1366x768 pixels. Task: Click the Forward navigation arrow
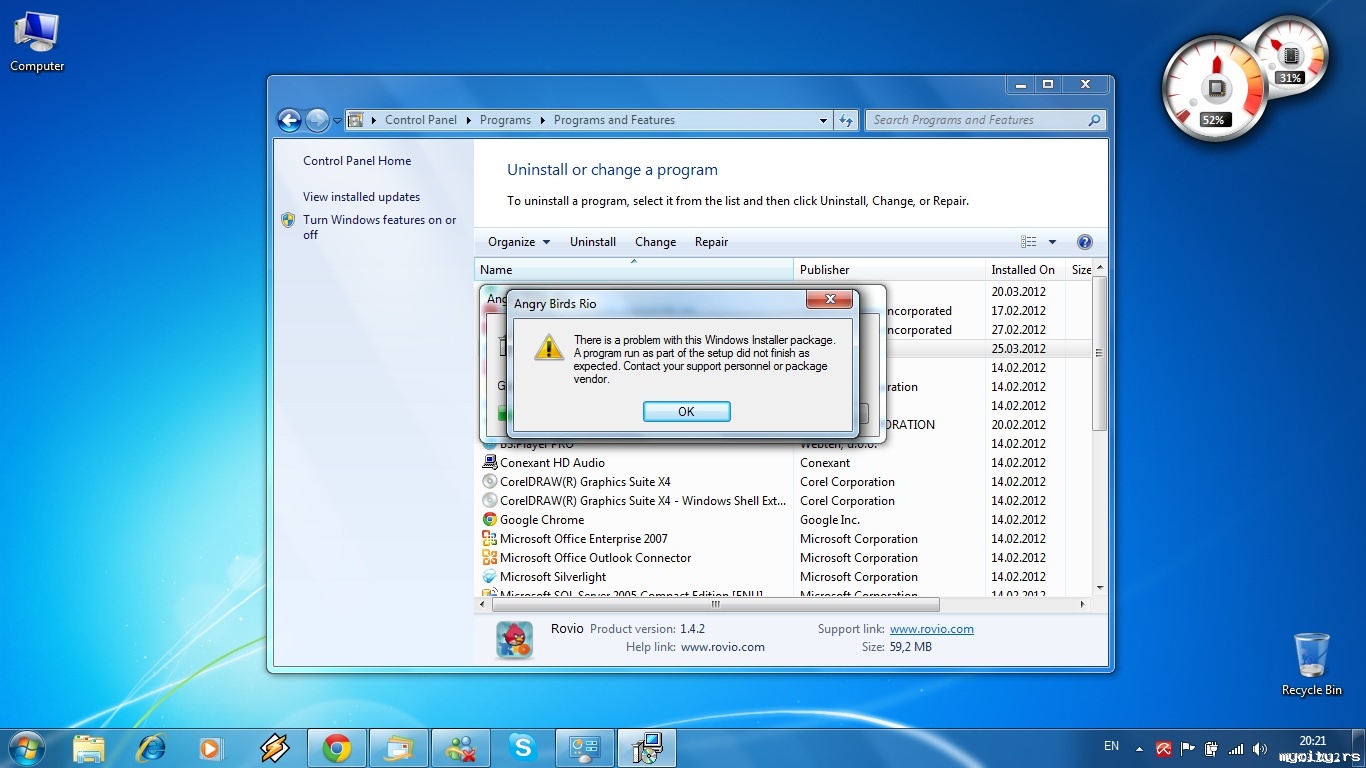(317, 120)
